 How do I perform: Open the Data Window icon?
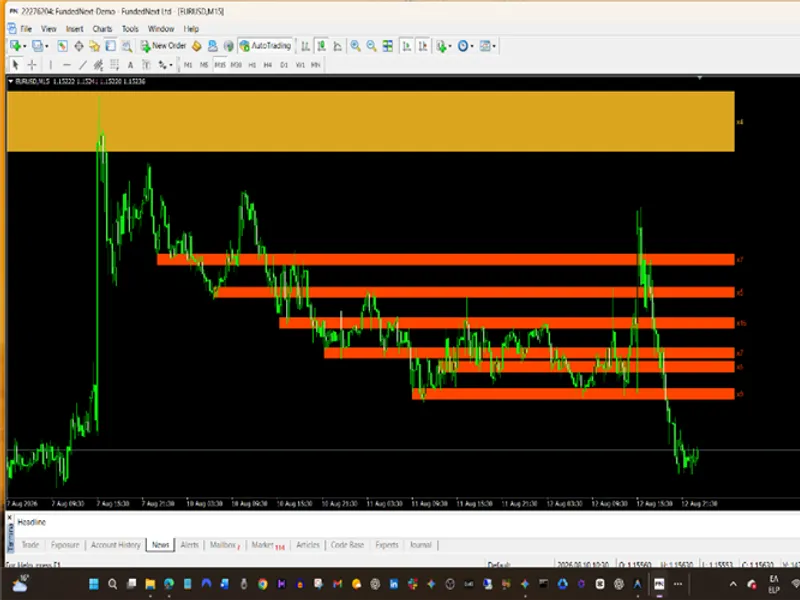[79, 46]
